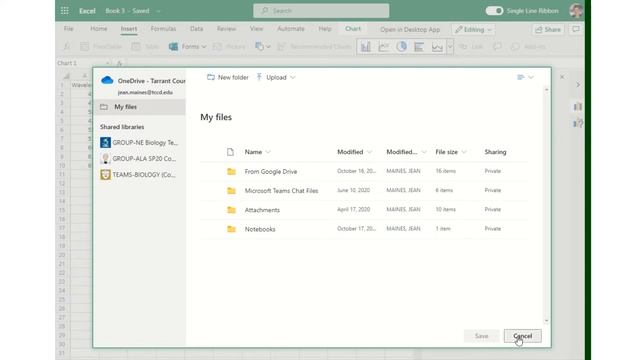Screen dimensions: 640x360
Task: Click Notebooks folder icon
Action: click(231, 229)
